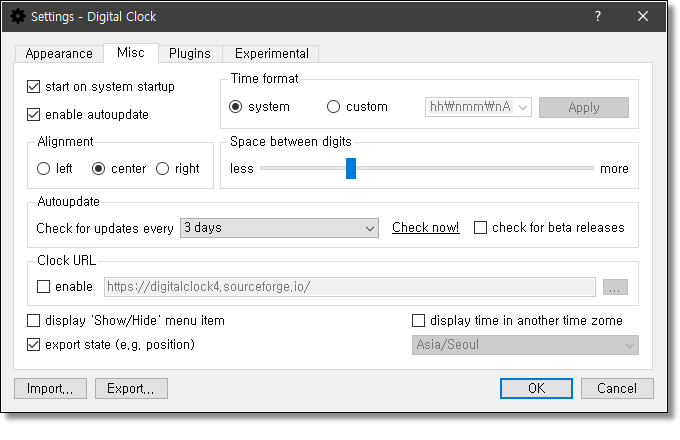Set alignment to right
Image resolution: width=680 pixels, height=440 pixels.
(x=162, y=168)
